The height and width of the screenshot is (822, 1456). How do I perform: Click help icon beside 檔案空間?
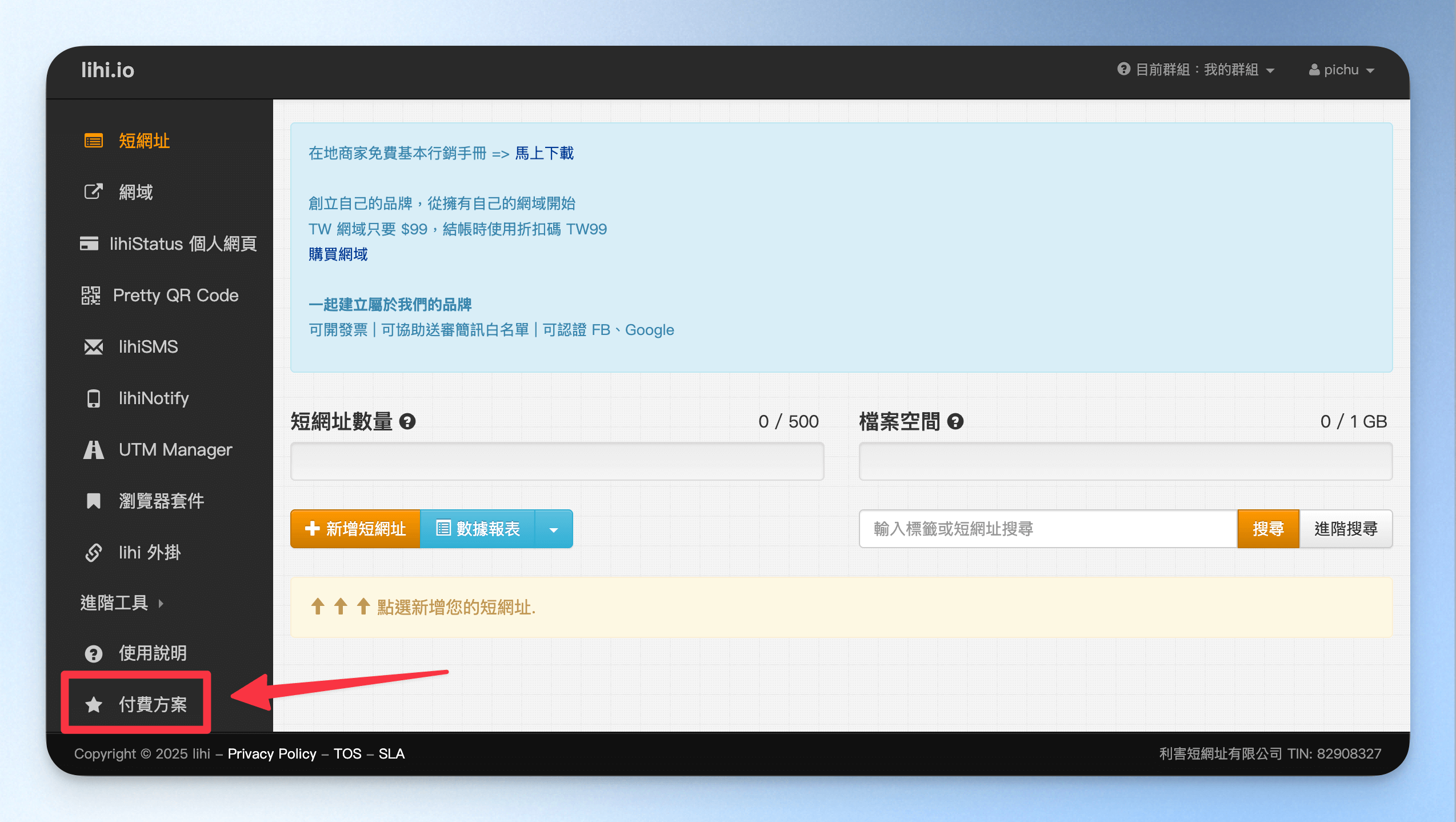955,422
